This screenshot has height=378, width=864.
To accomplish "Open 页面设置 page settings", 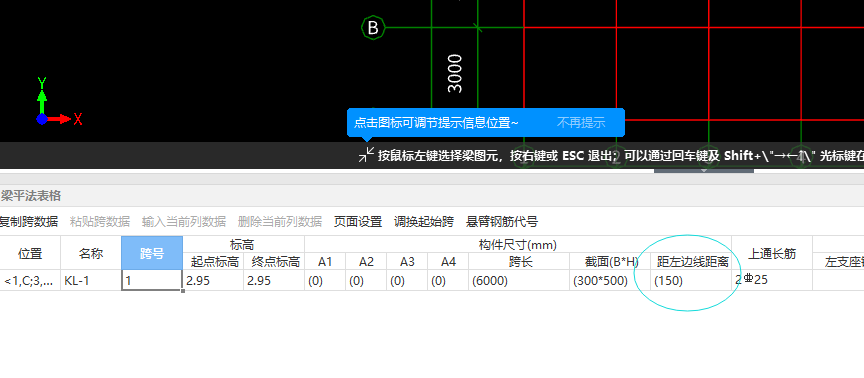I will click(358, 222).
